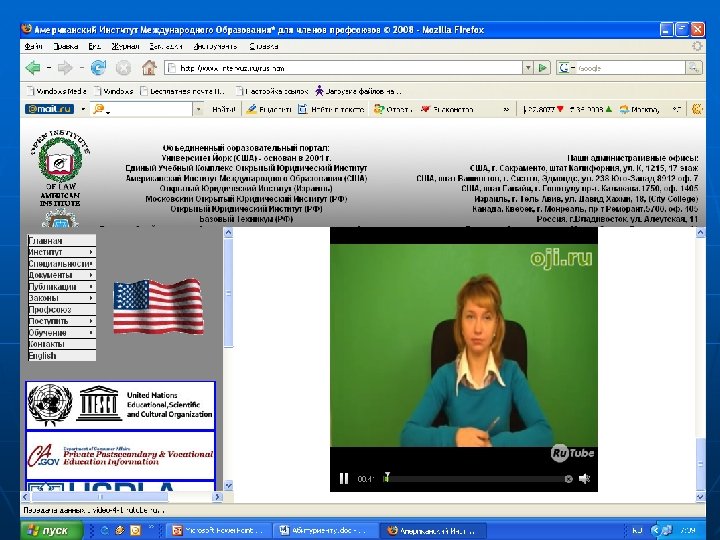
Task: Expand the Mail.ru search field dropdown
Action: [x=198, y=109]
